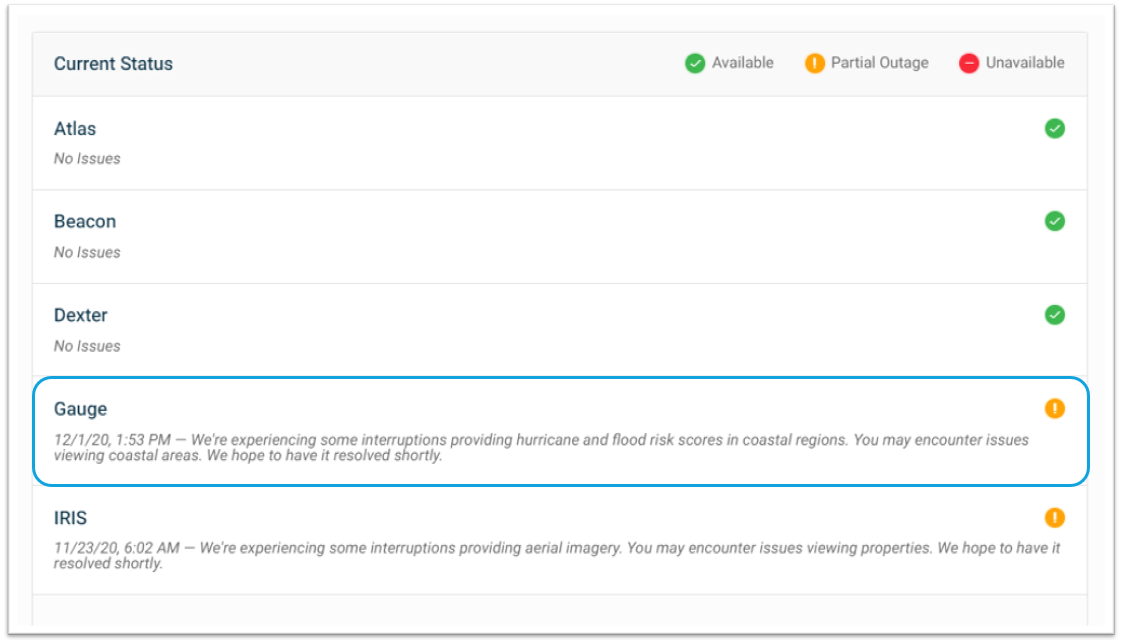
Task: Select the Dexter service name
Action: click(80, 315)
